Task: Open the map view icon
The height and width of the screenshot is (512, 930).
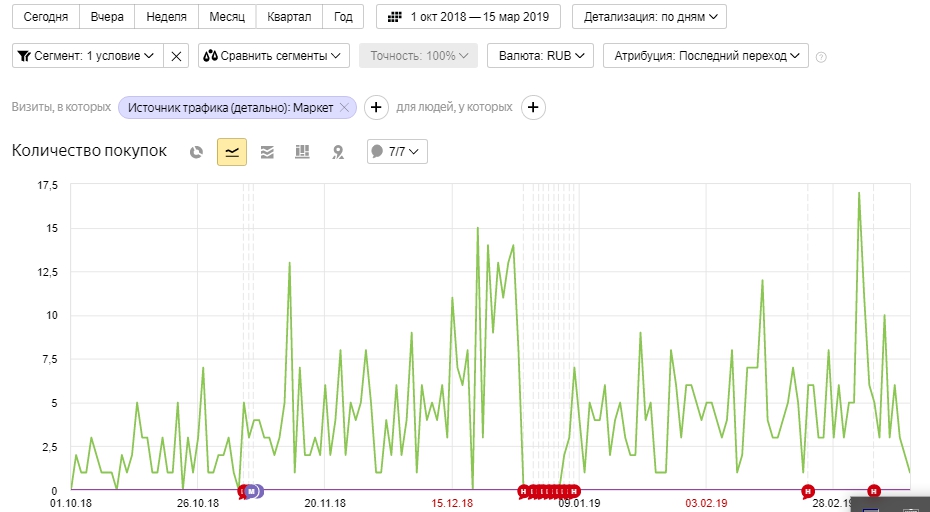Action: [338, 152]
